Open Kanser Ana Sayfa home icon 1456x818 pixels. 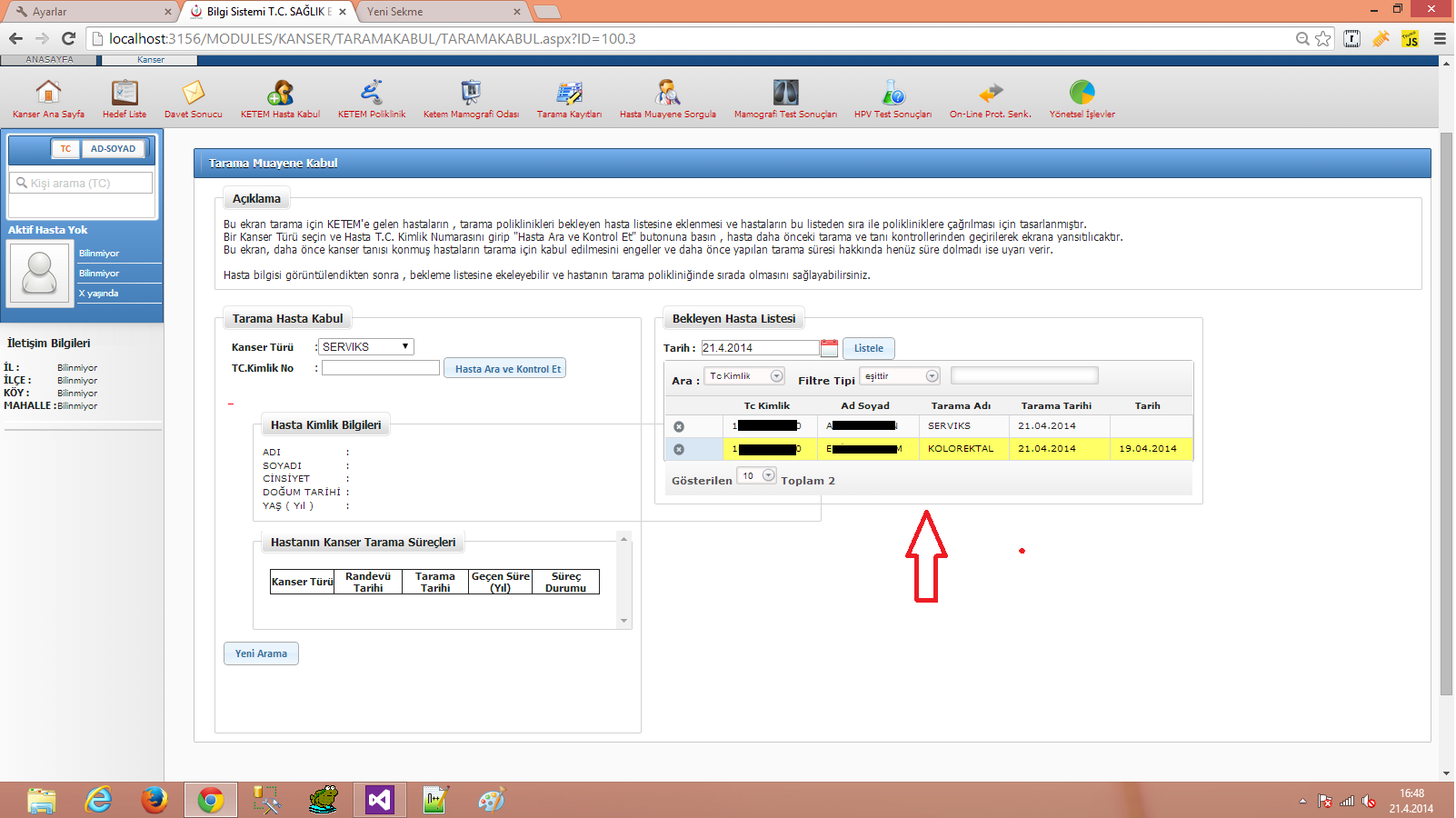pos(48,92)
